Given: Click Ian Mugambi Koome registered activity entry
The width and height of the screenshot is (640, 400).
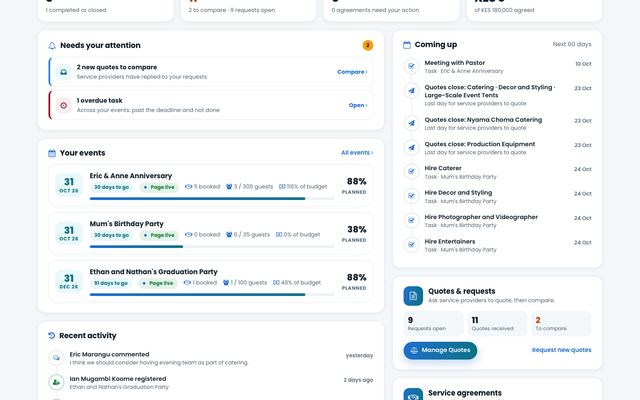Looking at the screenshot, I should click(x=211, y=383).
